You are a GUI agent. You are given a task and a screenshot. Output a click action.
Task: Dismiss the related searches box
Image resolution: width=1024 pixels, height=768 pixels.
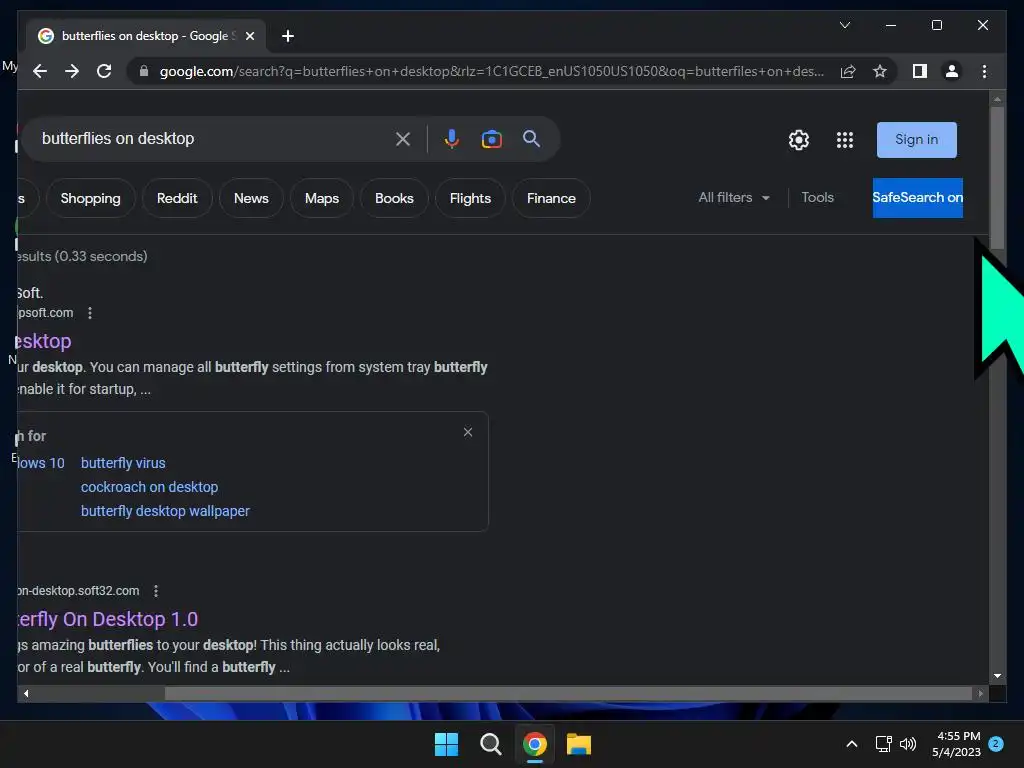pos(468,432)
